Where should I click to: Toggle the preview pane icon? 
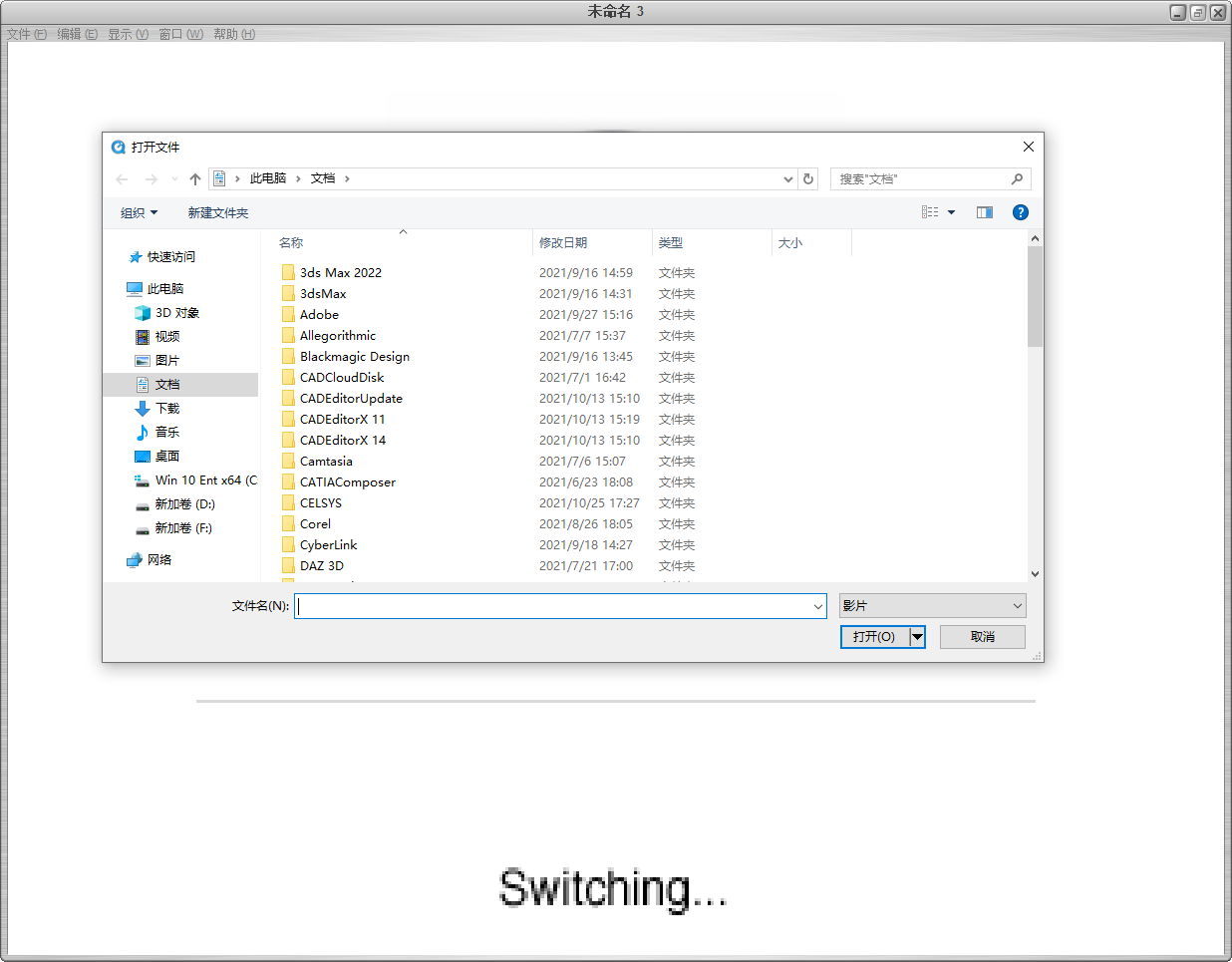click(x=985, y=212)
